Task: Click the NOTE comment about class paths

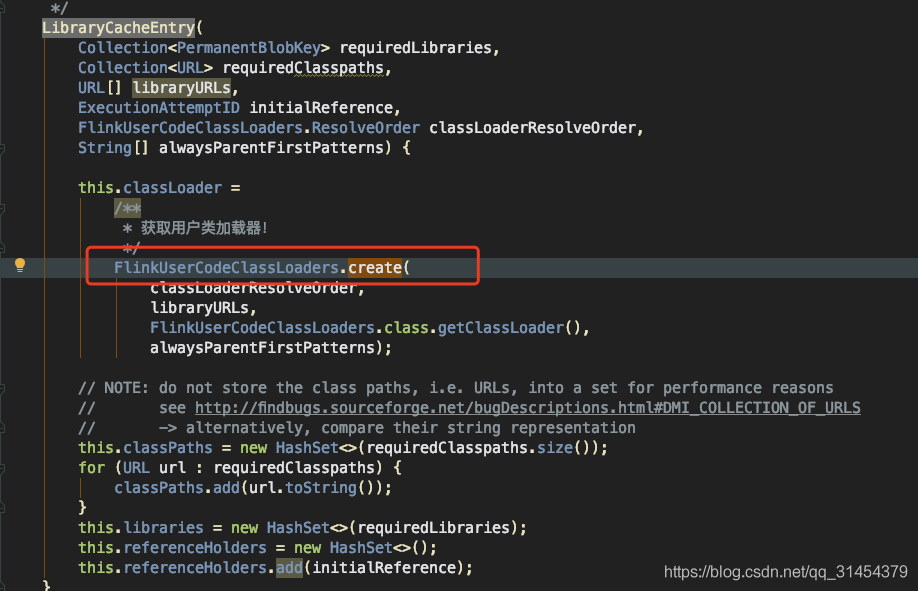Action: coord(455,388)
